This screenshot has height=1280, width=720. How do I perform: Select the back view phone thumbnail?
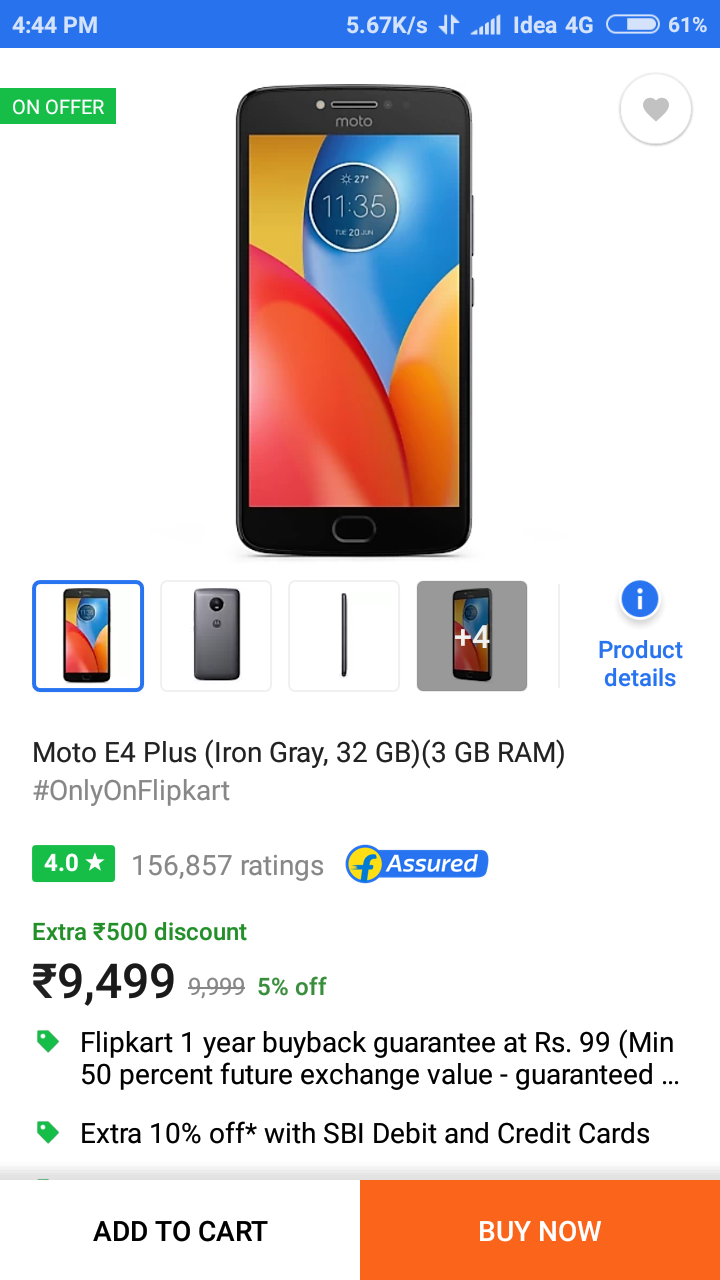216,636
